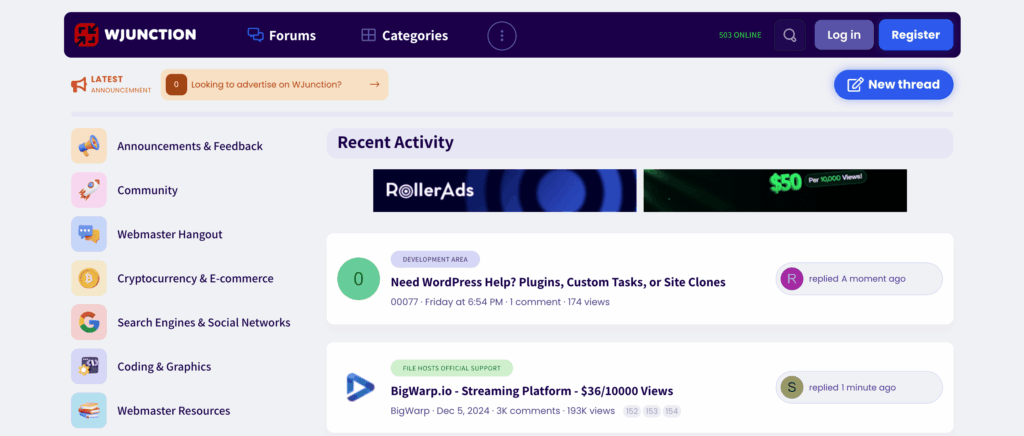Open the search icon

[790, 35]
